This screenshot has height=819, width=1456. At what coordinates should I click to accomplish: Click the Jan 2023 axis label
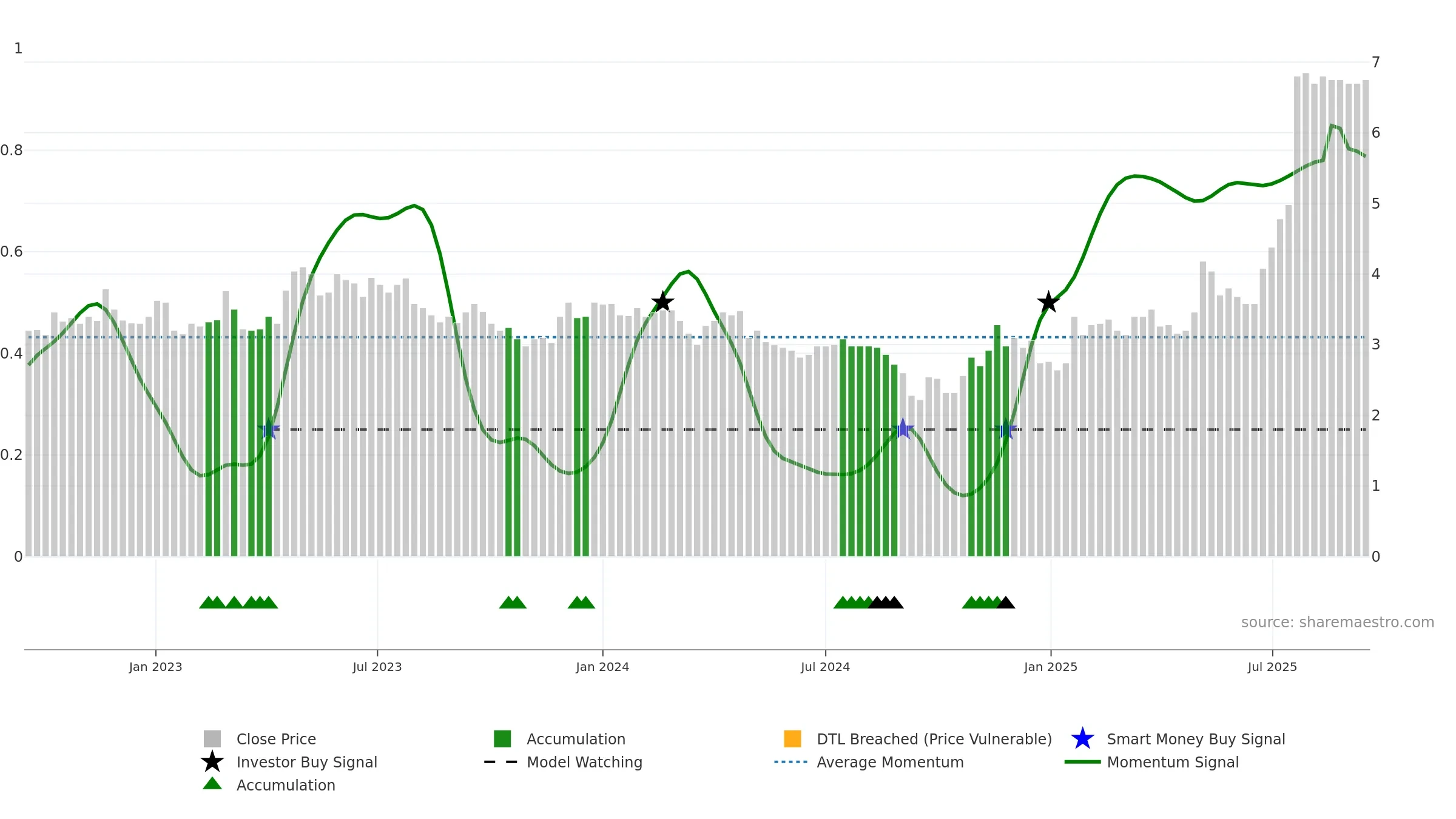coord(155,667)
